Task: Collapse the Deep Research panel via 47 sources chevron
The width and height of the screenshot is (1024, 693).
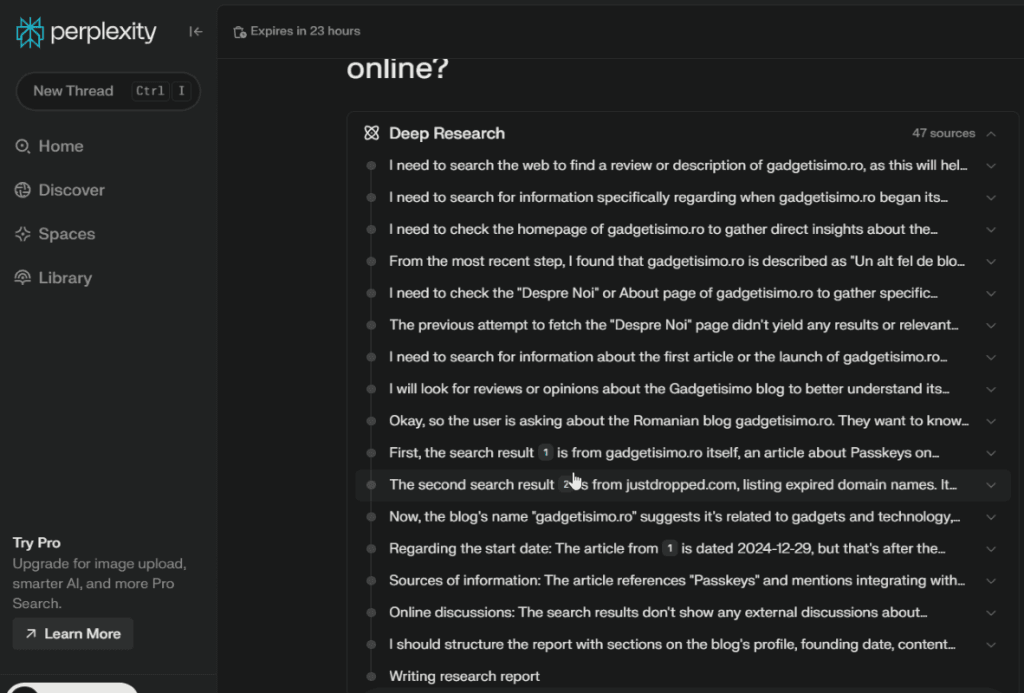Action: [x=991, y=133]
